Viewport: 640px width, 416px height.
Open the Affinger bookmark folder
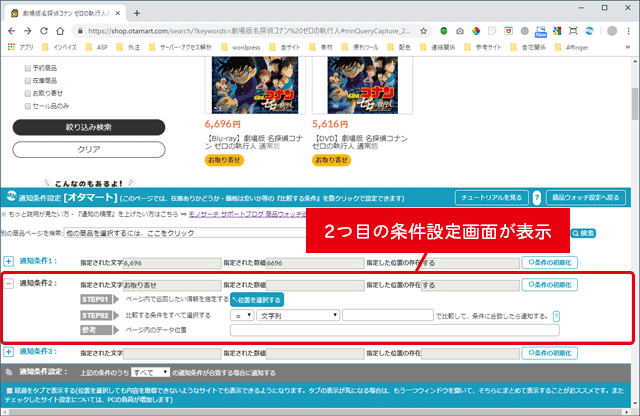[x=571, y=47]
